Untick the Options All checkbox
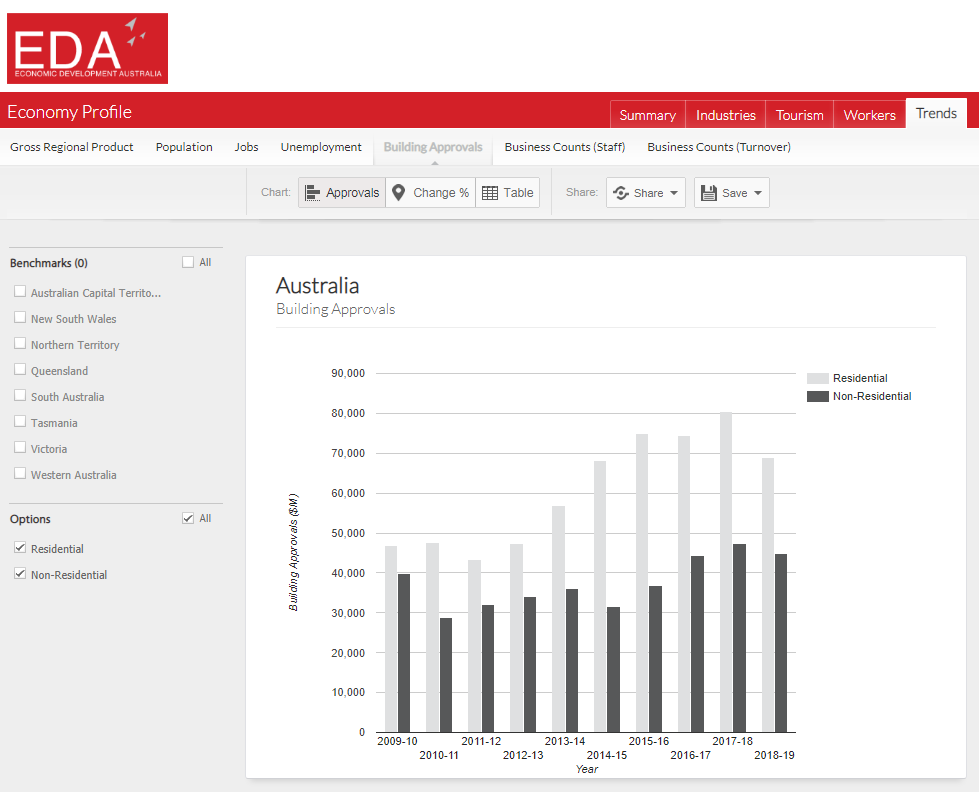Image resolution: width=979 pixels, height=792 pixels. pyautogui.click(x=188, y=518)
